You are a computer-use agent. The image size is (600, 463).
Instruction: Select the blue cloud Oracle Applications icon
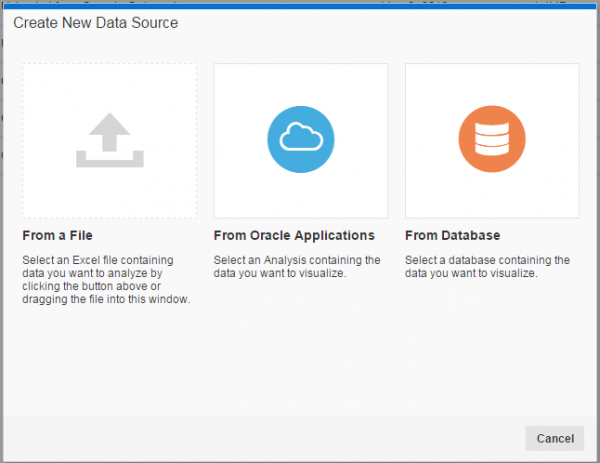coord(301,139)
